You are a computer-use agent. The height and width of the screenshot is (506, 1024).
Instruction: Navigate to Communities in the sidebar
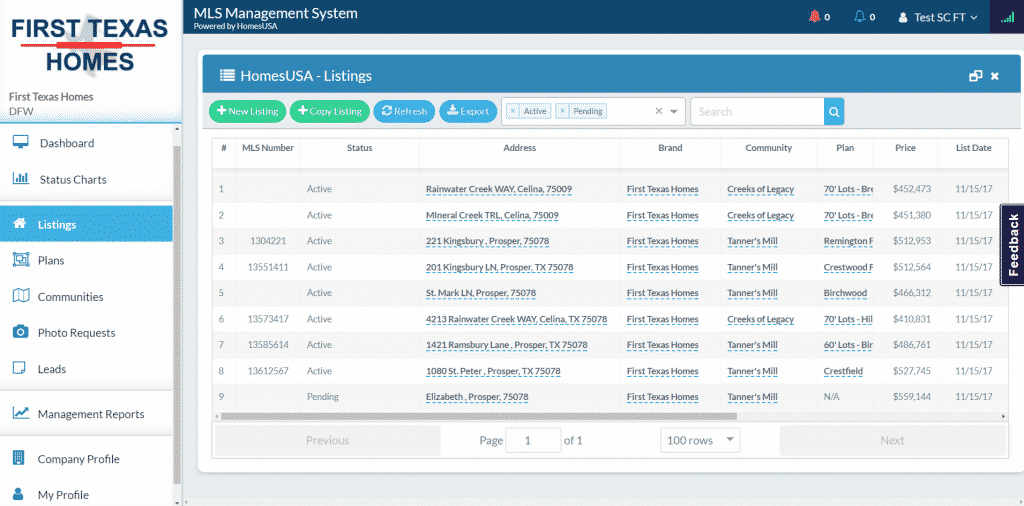click(70, 297)
